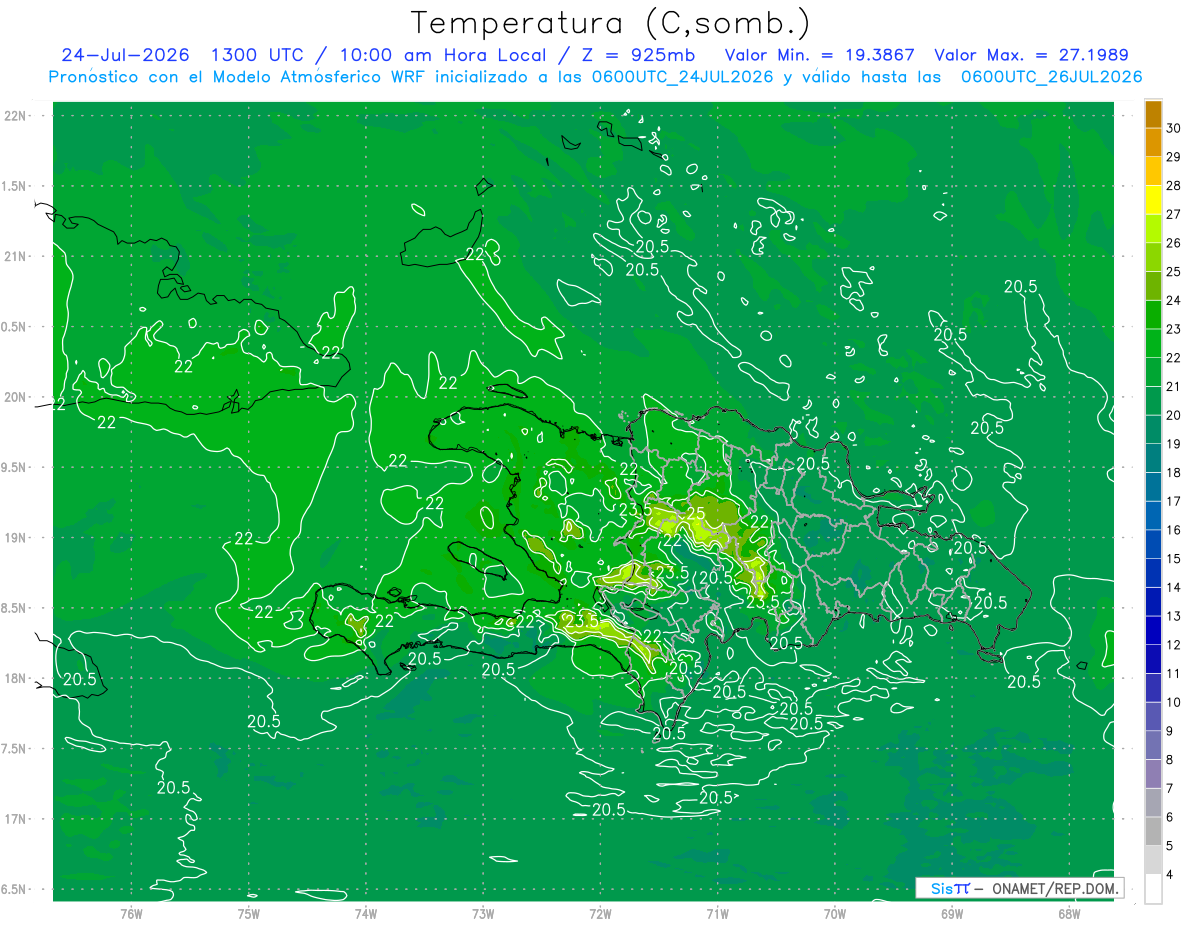Click the '70W' longitude axis label
This screenshot has height=927, width=1200.
(834, 913)
